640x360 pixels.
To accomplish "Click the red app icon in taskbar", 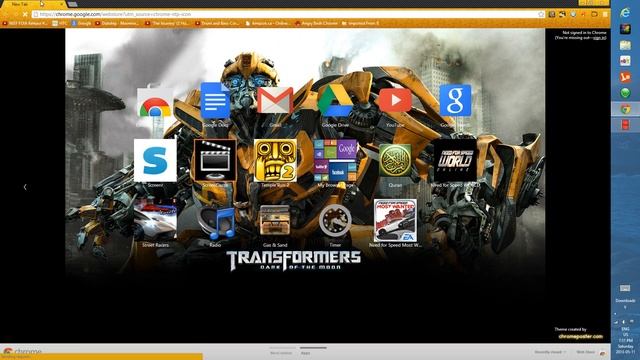I will click(625, 124).
